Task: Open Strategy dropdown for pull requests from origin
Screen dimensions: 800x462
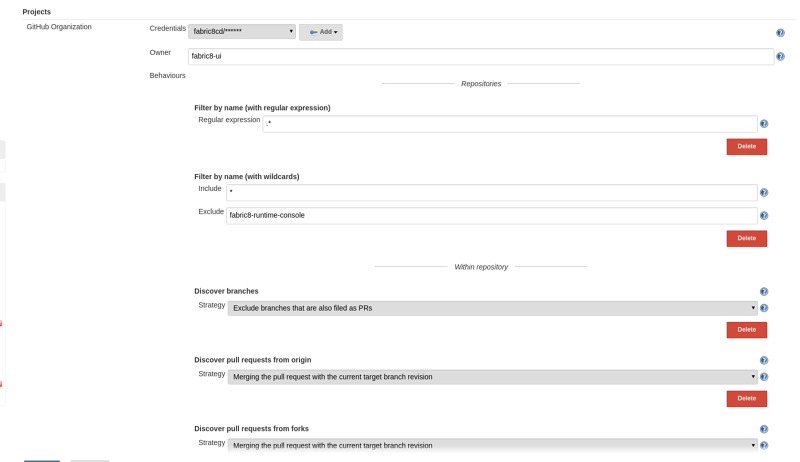Action: tap(493, 377)
